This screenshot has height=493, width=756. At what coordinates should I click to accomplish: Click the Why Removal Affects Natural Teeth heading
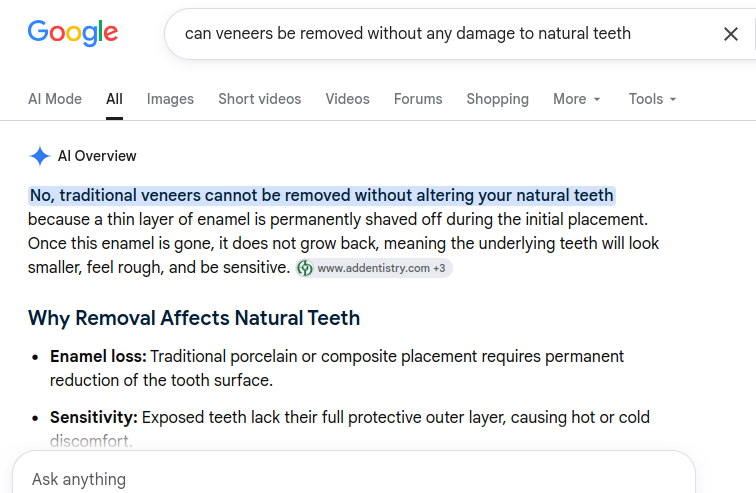[194, 318]
